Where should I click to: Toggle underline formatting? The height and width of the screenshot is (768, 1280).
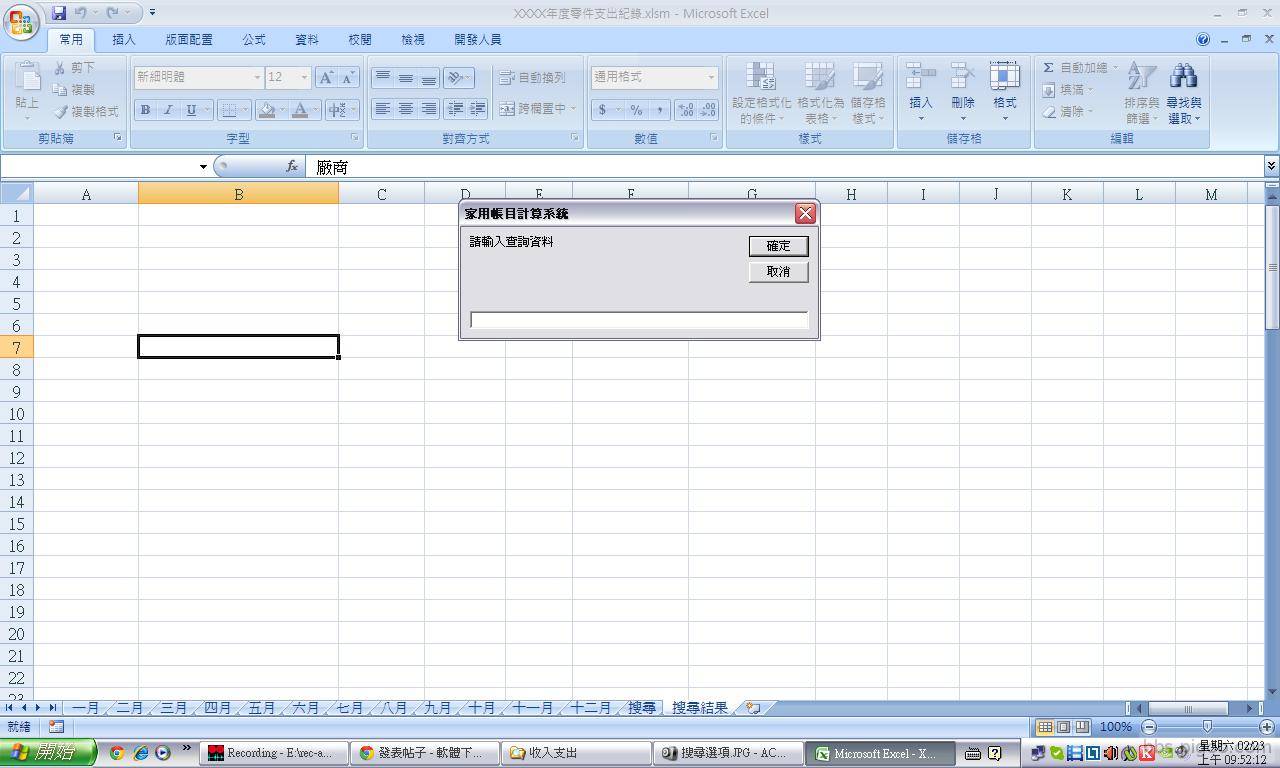pos(190,110)
